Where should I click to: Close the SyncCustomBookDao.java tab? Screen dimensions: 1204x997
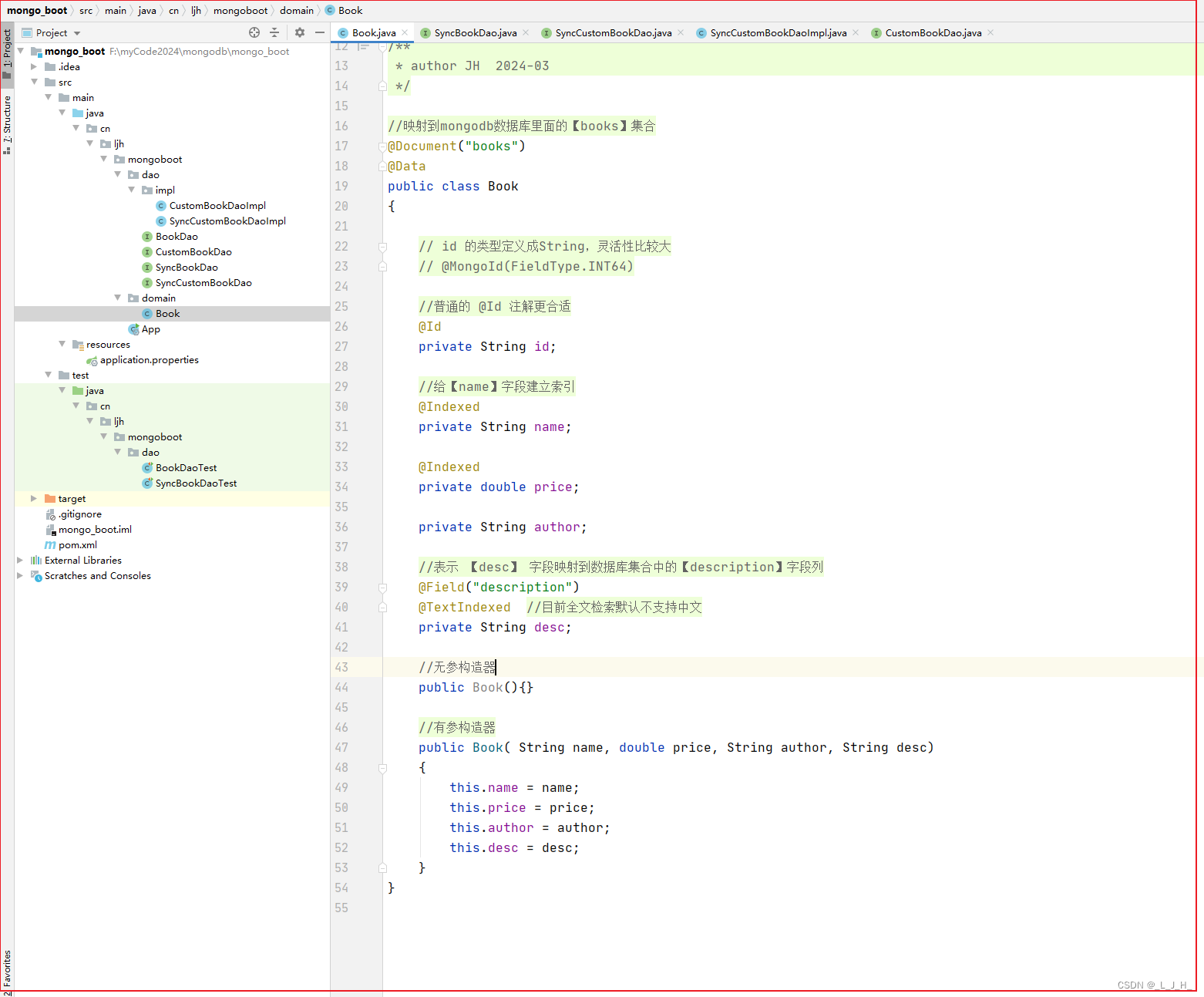681,32
